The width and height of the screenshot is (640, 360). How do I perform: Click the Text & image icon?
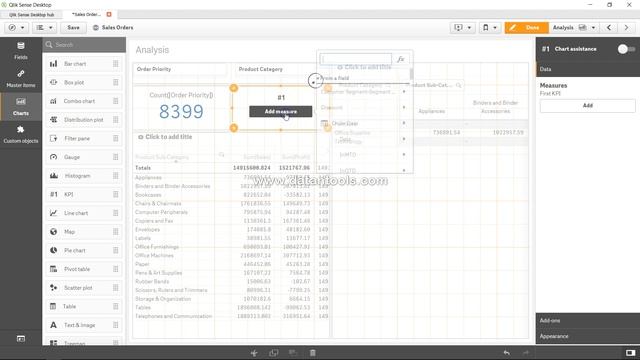click(53, 325)
